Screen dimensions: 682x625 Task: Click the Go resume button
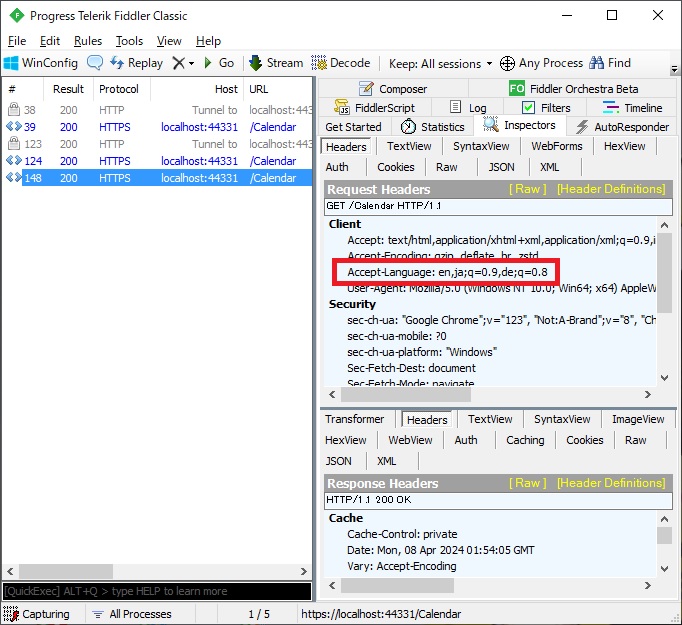pyautogui.click(x=219, y=63)
